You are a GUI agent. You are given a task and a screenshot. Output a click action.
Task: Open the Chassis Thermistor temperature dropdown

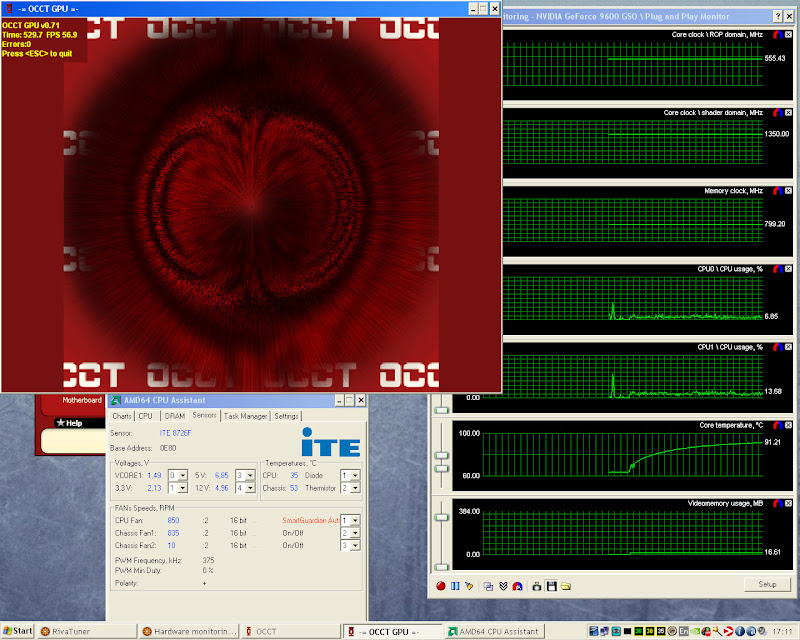pos(355,488)
